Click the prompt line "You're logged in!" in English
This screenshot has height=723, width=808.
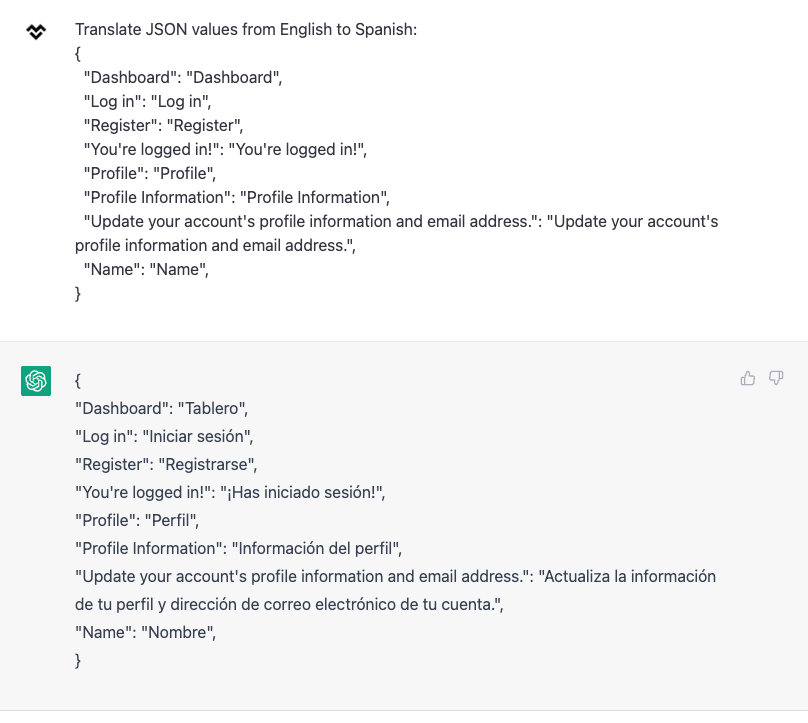[225, 149]
